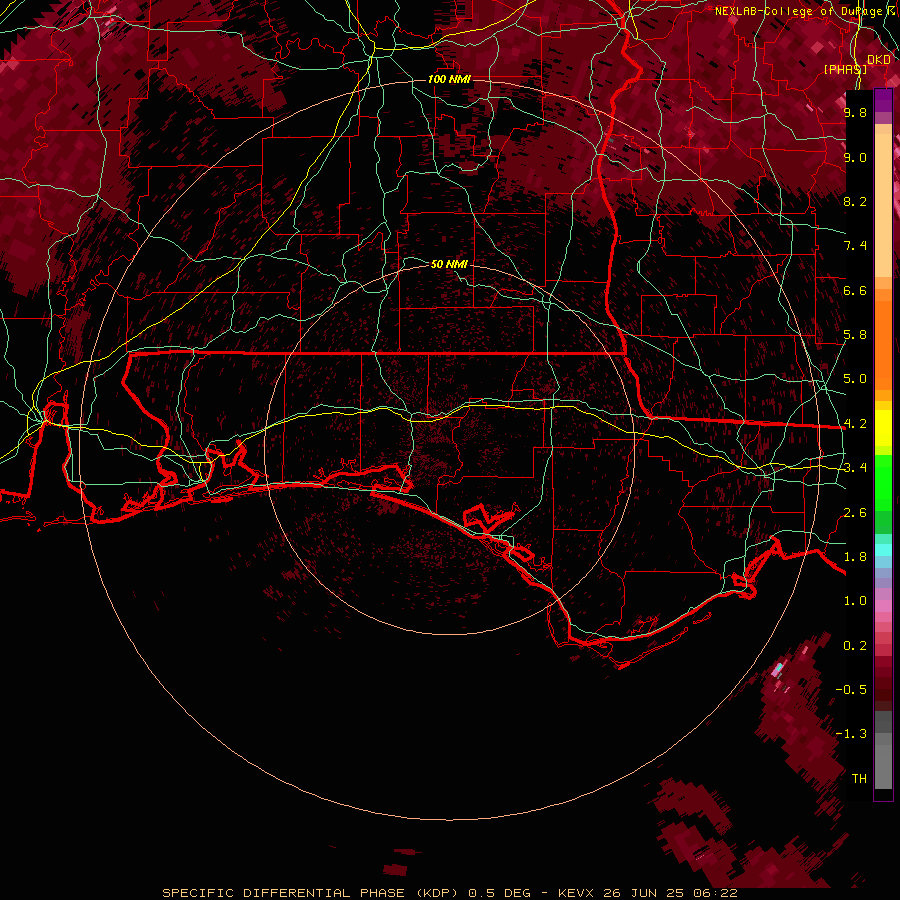The height and width of the screenshot is (900, 900).
Task: Click the 9.8 value on the color scale
Action: coord(855,112)
